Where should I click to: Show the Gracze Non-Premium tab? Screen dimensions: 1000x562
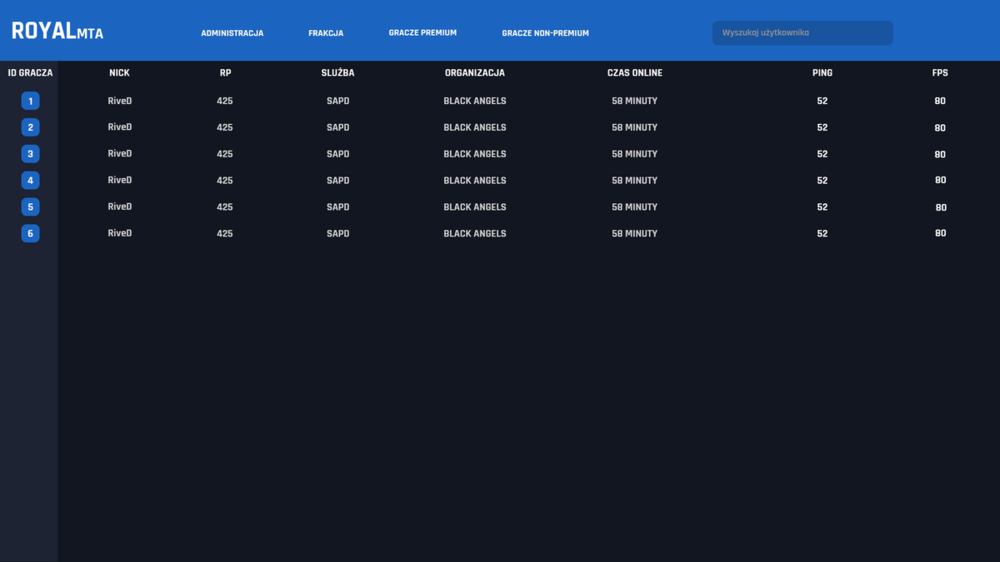(545, 33)
